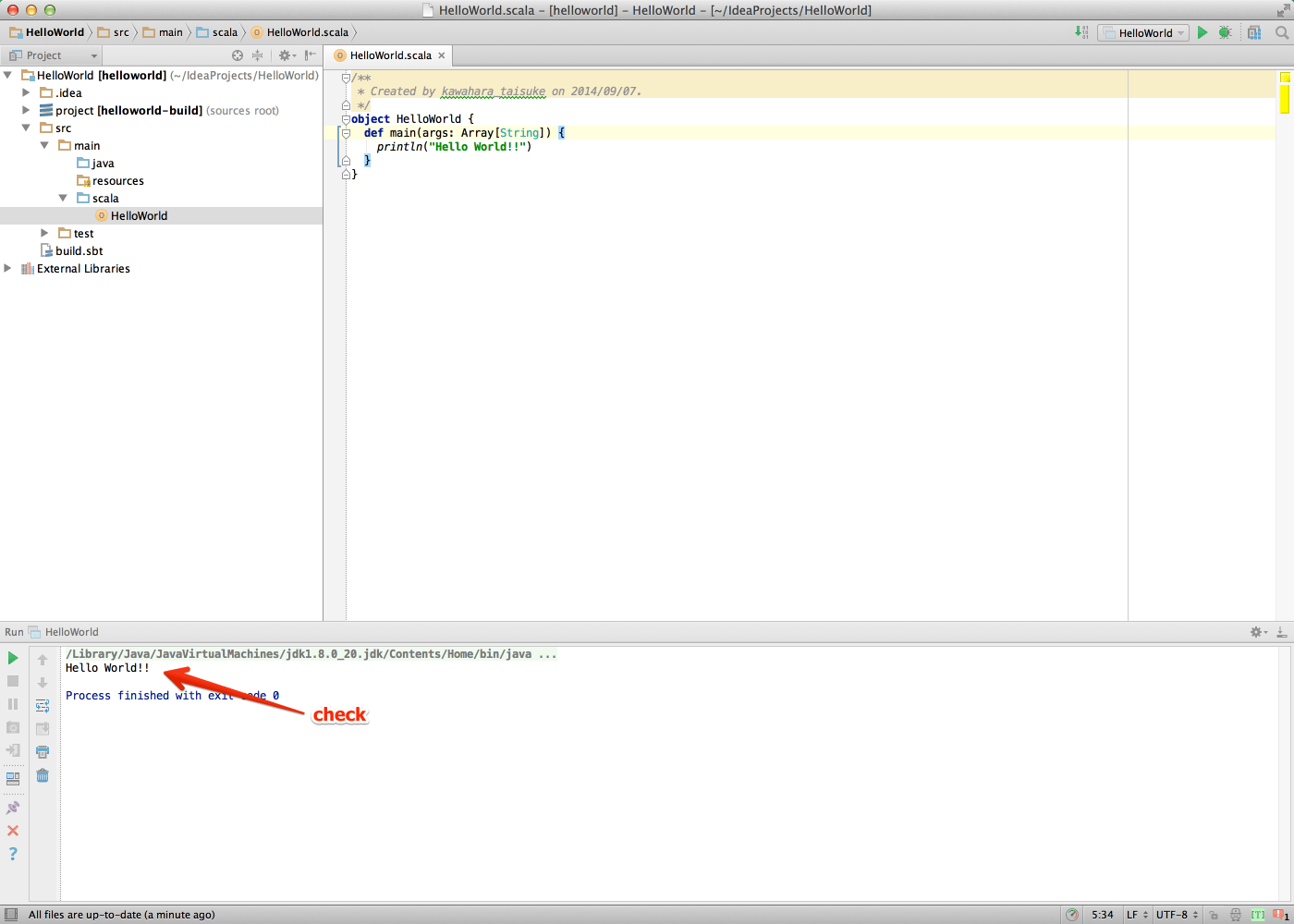Viewport: 1294px width, 924px height.
Task: Open the Help question mark in Run panel
Action: click(x=13, y=854)
